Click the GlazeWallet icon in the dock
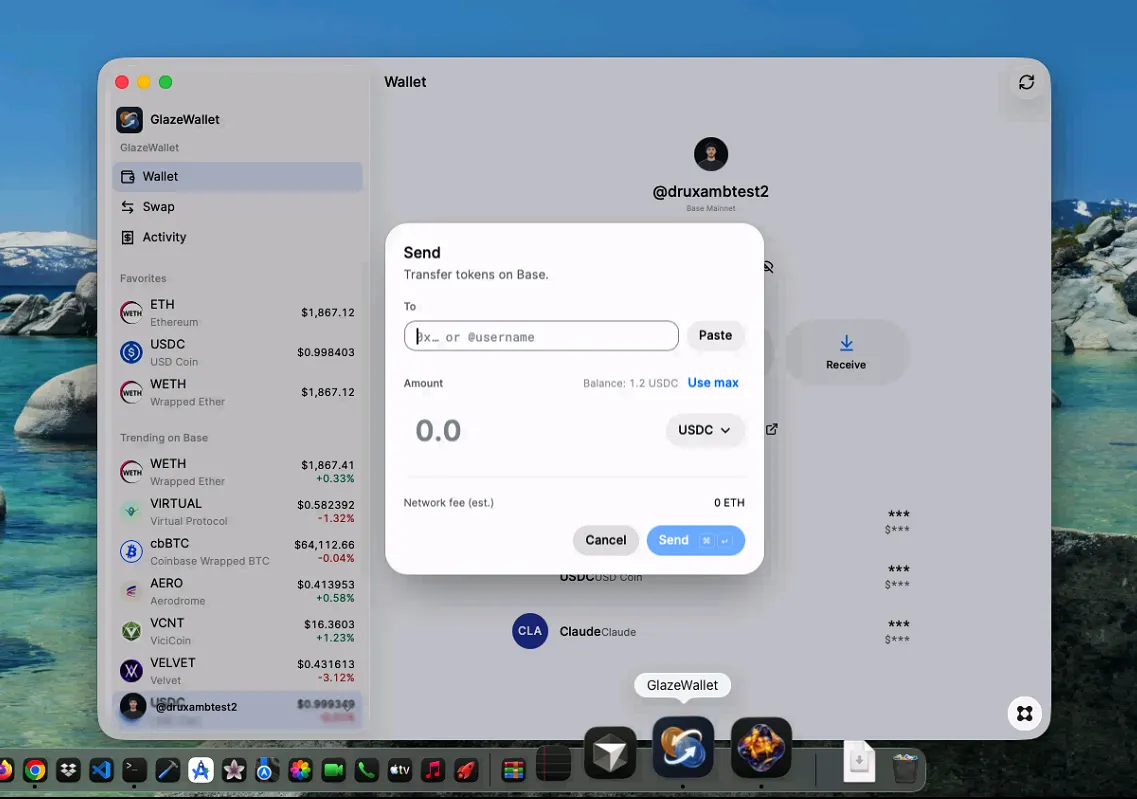The height and width of the screenshot is (799, 1137). tap(683, 748)
